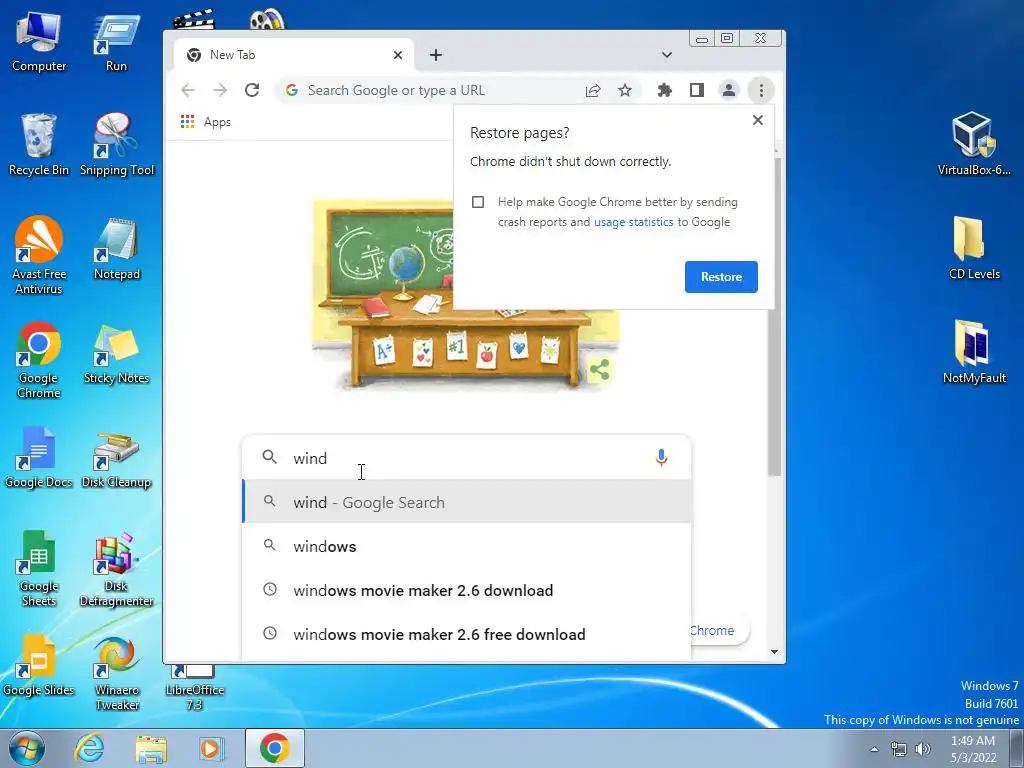This screenshot has width=1024, height=768.
Task: Tick the crash reports checkbox
Action: click(x=478, y=202)
